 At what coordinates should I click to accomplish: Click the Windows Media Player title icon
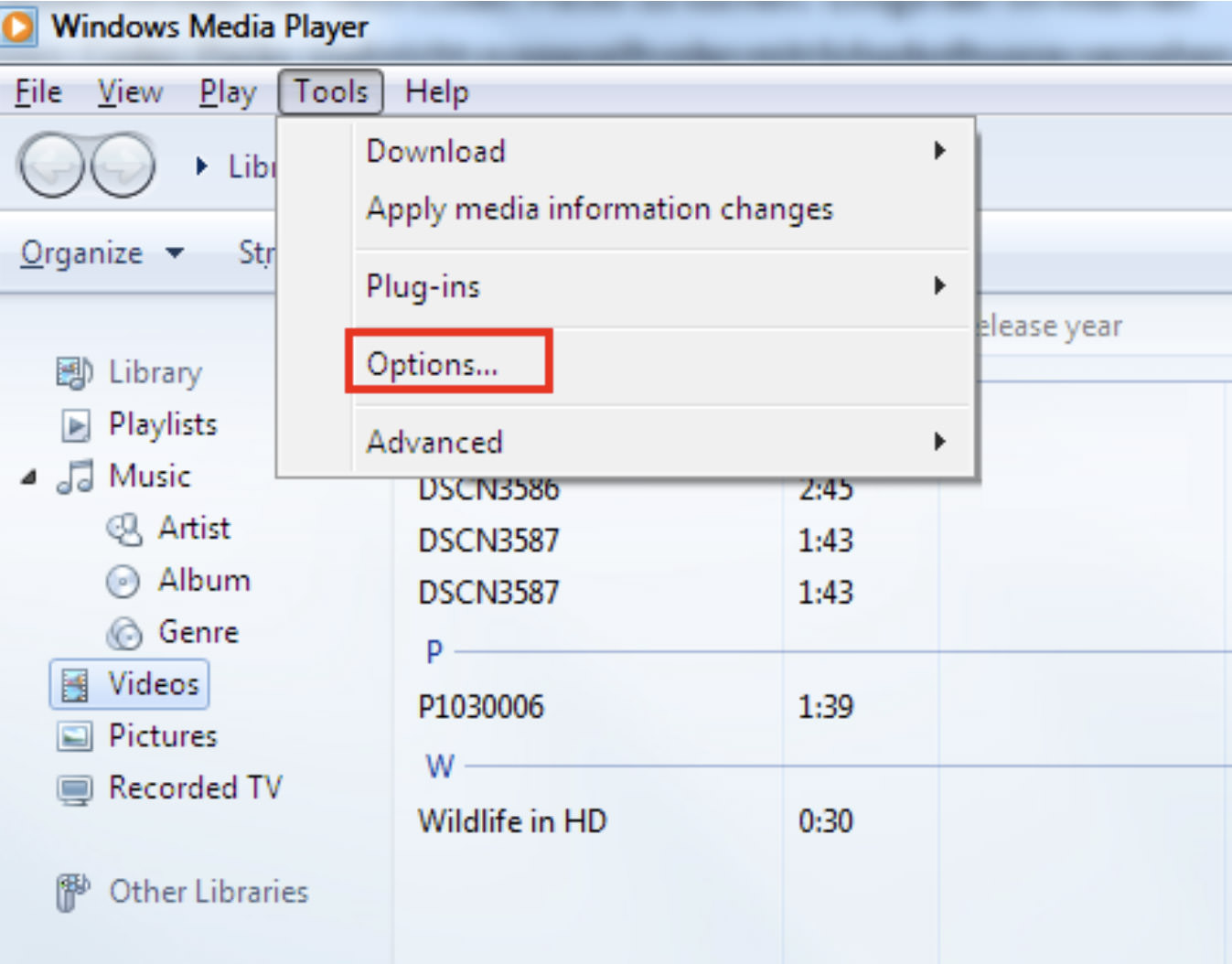[18, 27]
